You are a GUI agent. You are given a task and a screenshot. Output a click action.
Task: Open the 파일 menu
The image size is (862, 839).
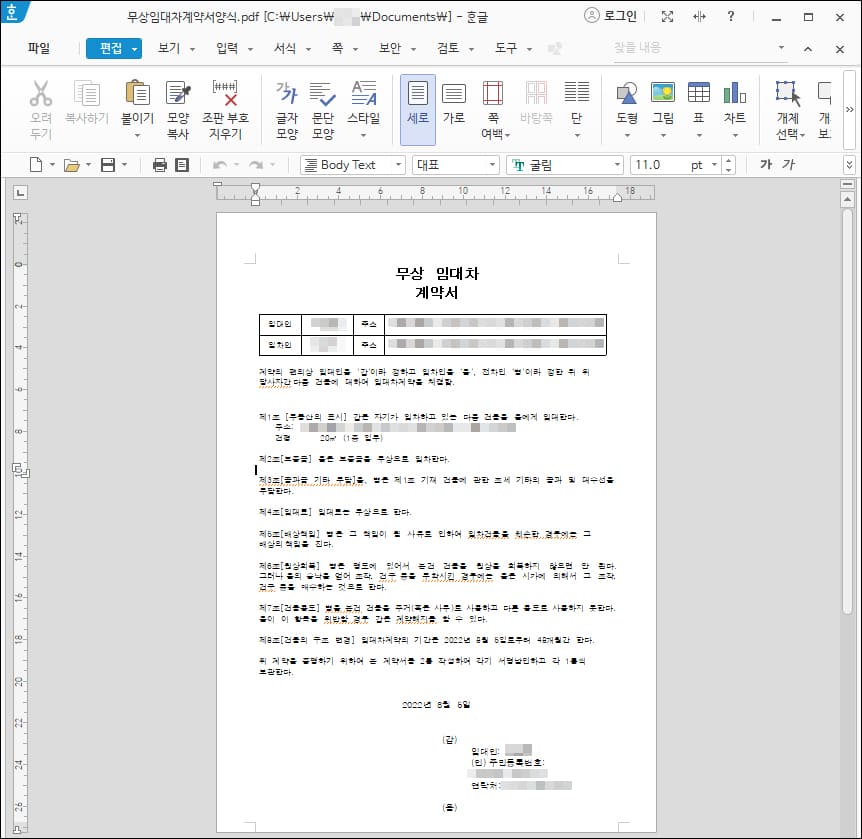38,48
